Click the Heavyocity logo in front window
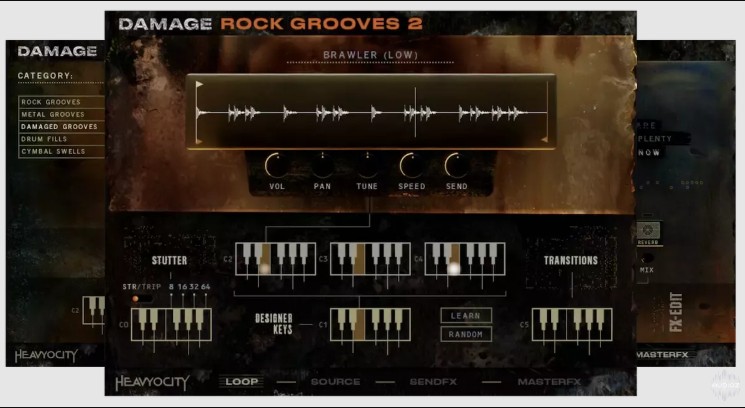 [153, 382]
